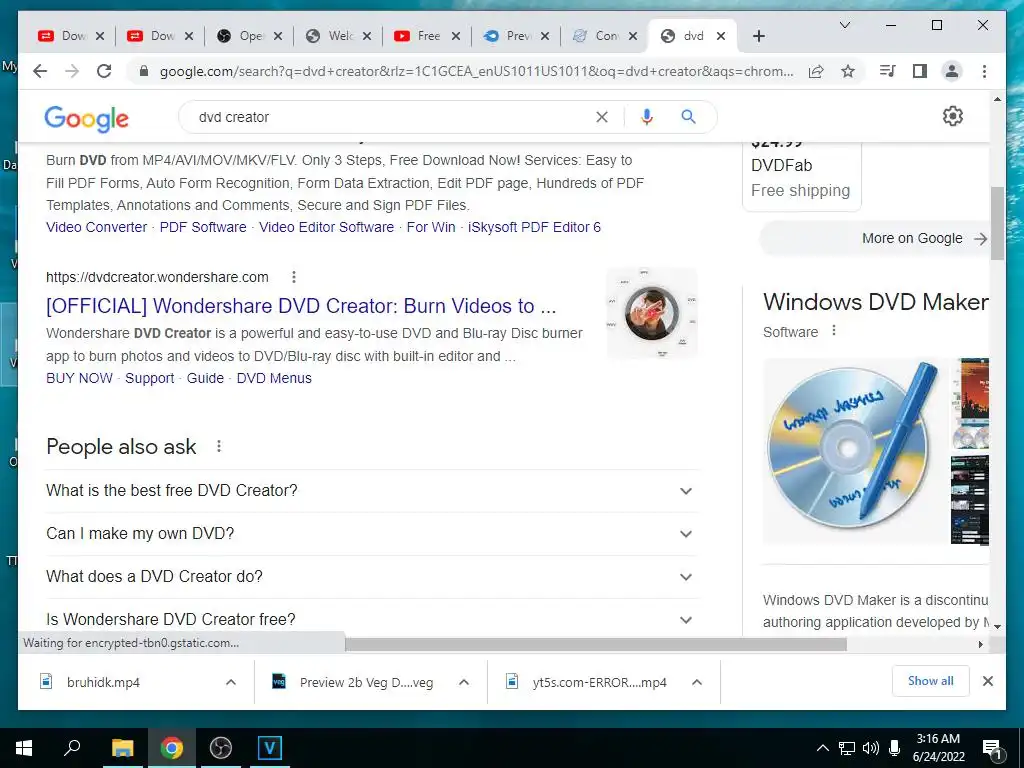This screenshot has height=768, width=1024.
Task: Clear the search box with X
Action: point(601,117)
